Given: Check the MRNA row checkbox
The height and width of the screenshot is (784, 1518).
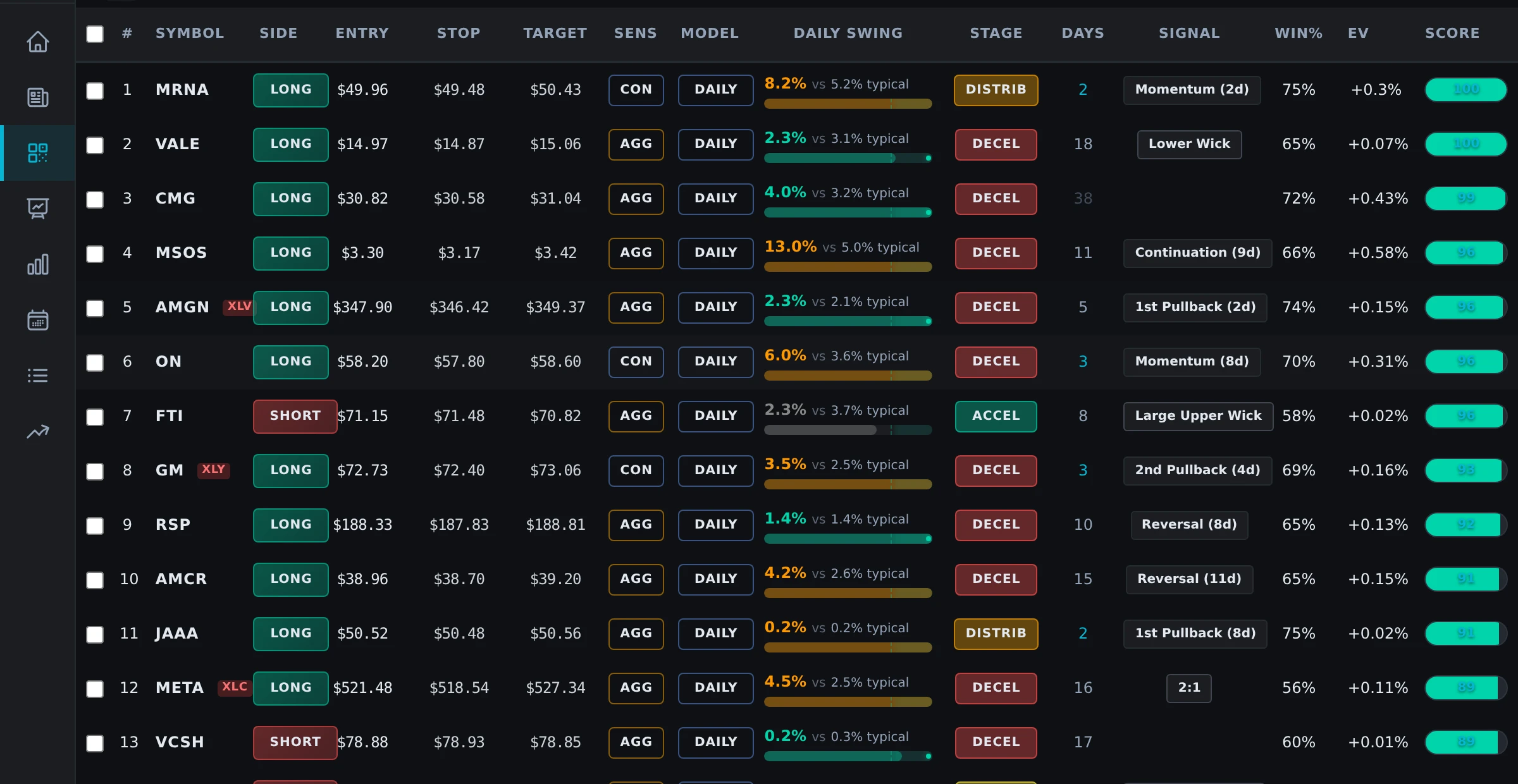Looking at the screenshot, I should pyautogui.click(x=95, y=90).
